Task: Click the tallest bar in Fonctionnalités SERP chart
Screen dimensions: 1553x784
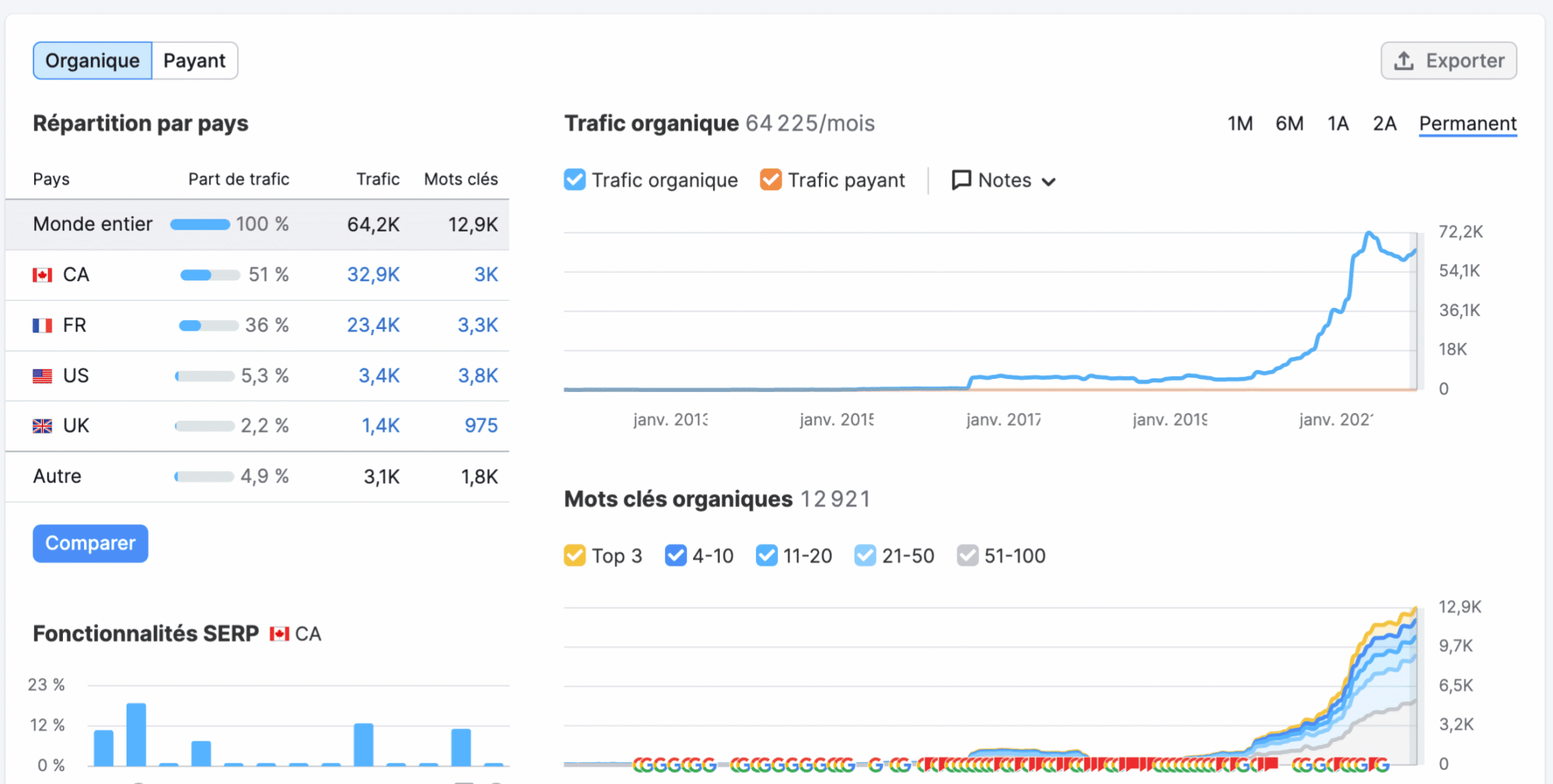Action: [x=135, y=732]
